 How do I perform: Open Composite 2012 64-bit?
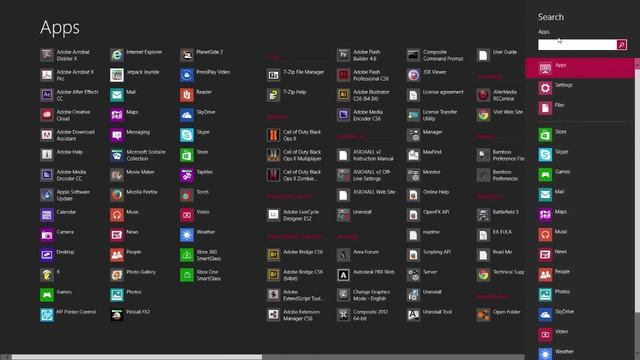coord(362,315)
